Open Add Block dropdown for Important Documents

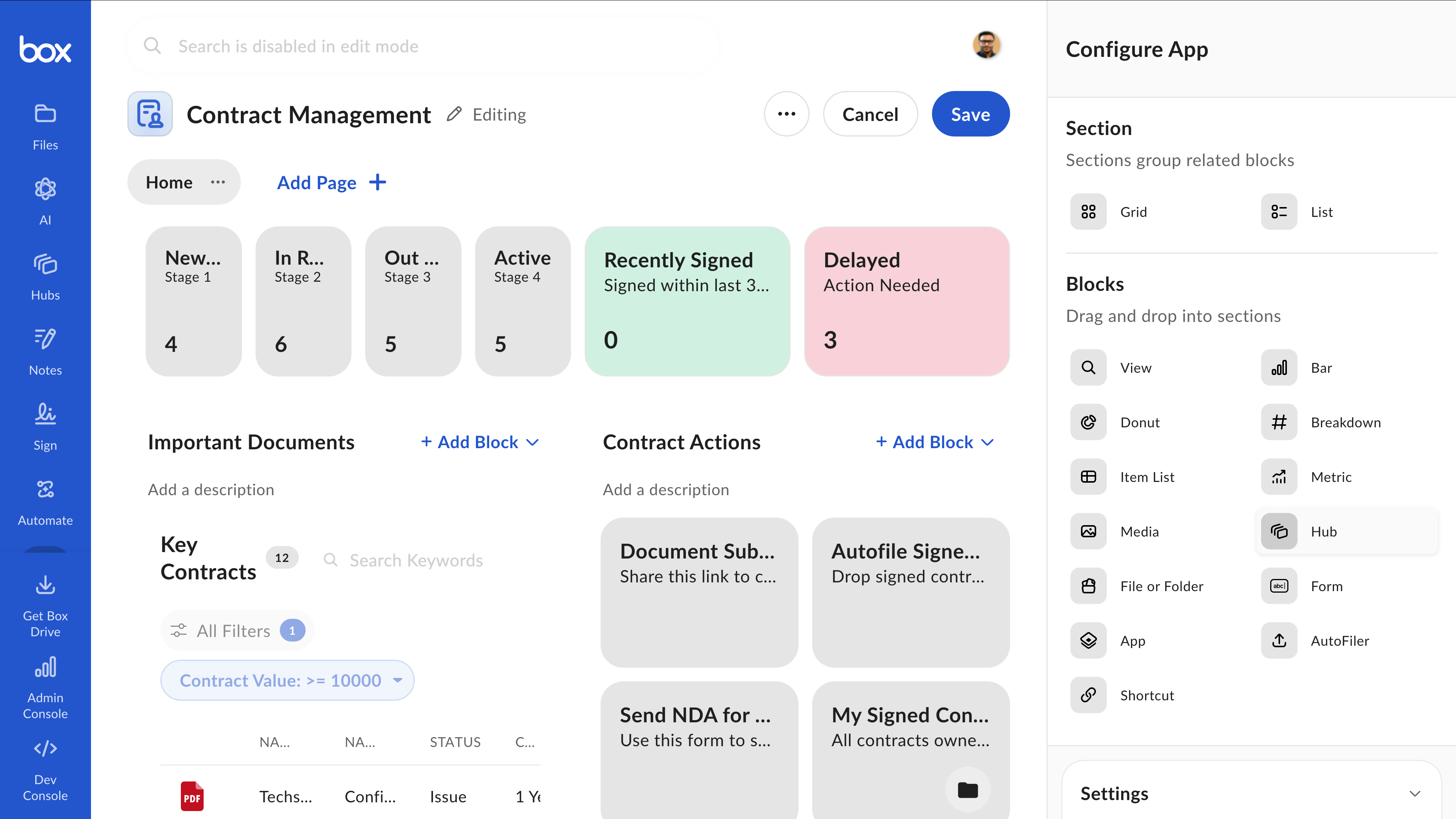(479, 442)
